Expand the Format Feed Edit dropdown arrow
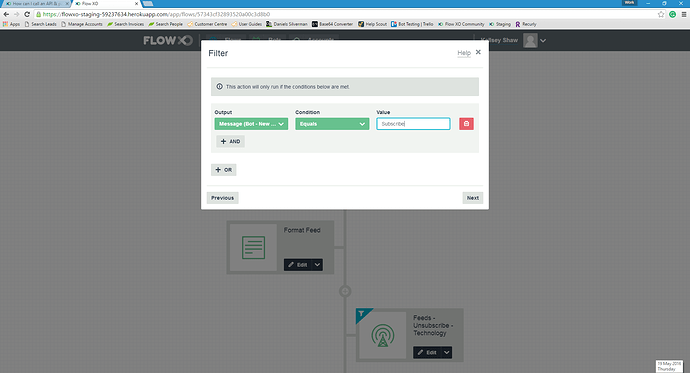Viewport: 690px width, 373px height. 317,265
